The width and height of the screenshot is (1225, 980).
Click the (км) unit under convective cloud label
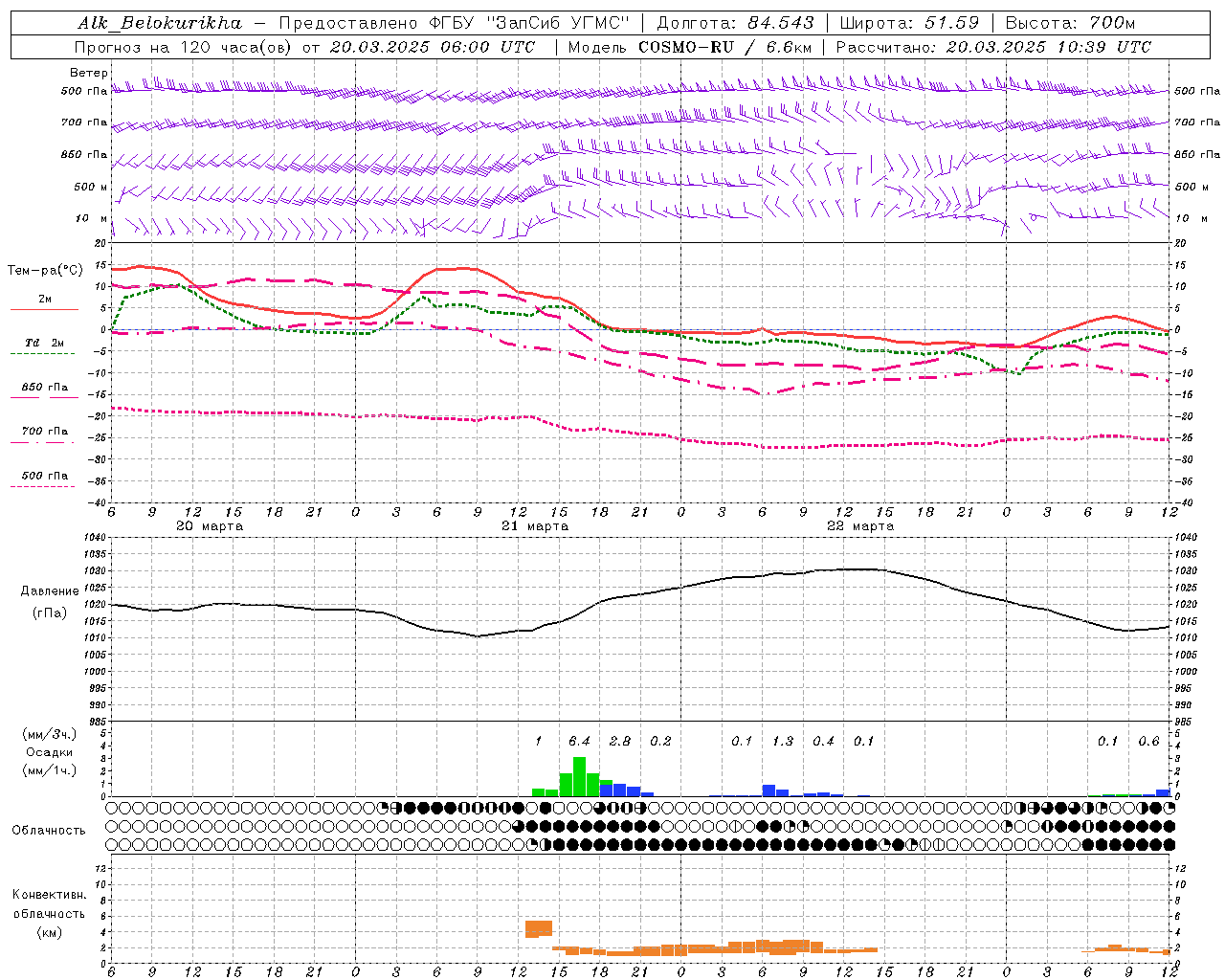50,932
